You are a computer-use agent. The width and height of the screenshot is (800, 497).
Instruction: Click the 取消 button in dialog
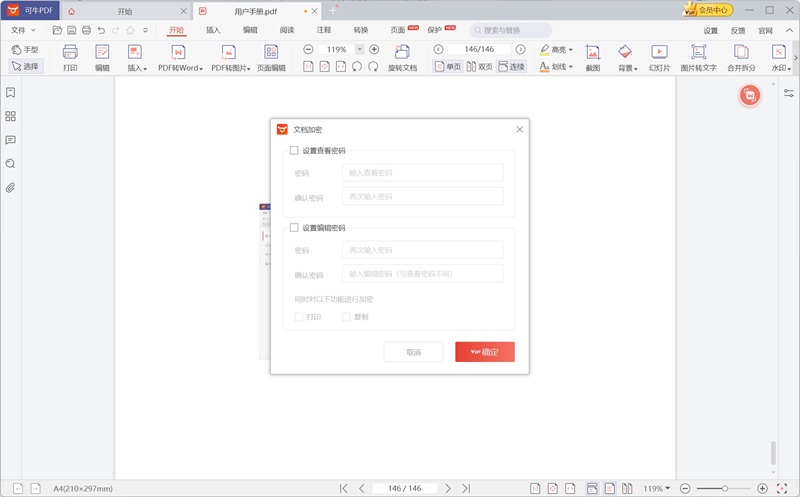(414, 352)
